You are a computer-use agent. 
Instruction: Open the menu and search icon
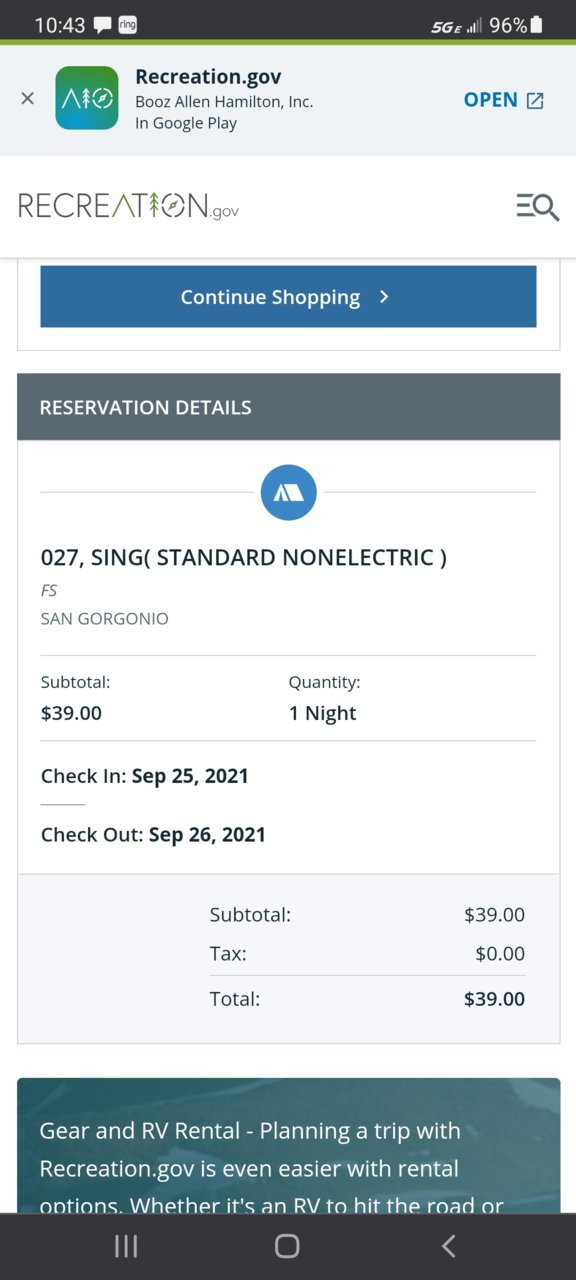[x=537, y=206]
